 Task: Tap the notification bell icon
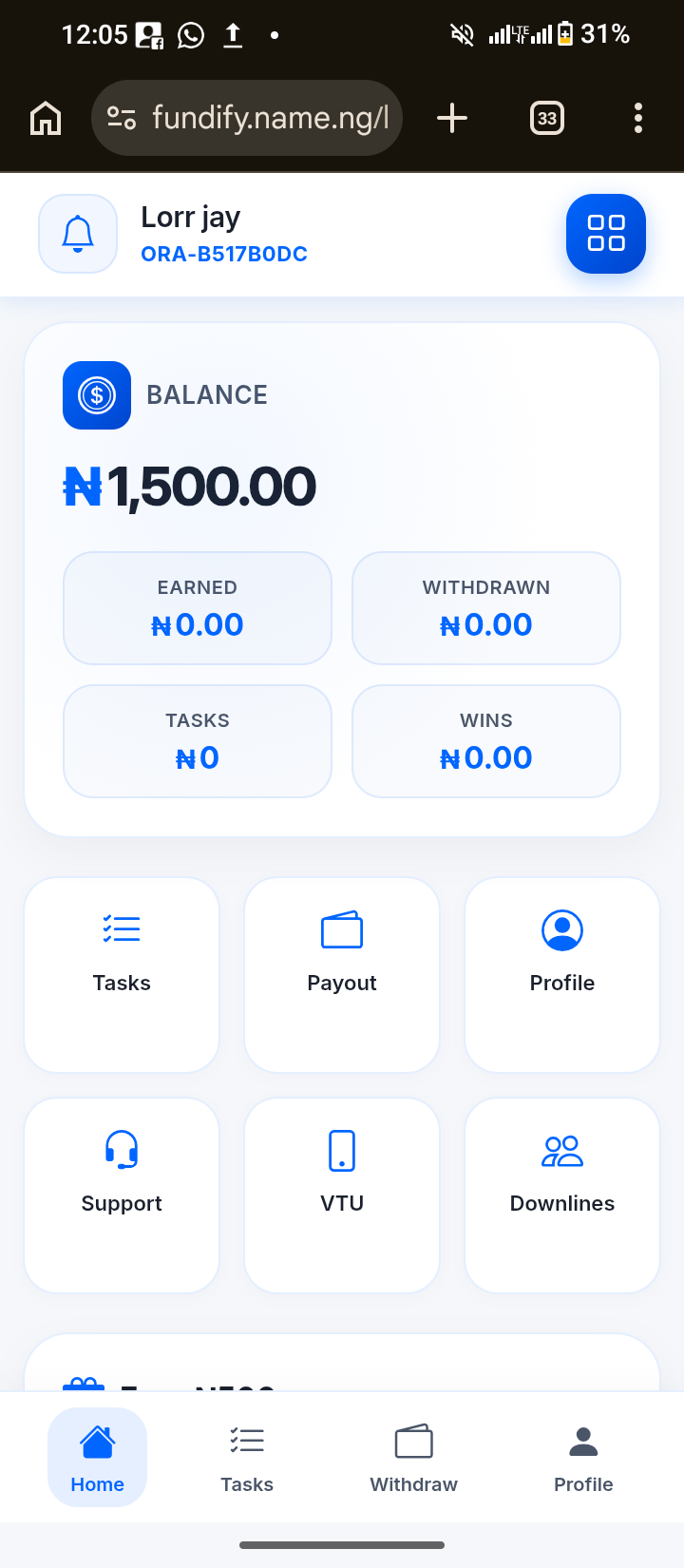tap(78, 234)
